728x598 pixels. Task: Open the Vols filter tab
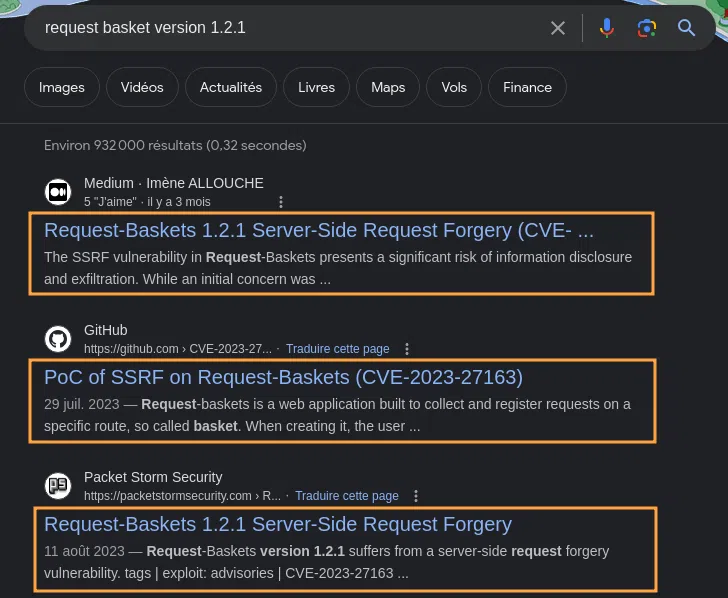[x=454, y=87]
